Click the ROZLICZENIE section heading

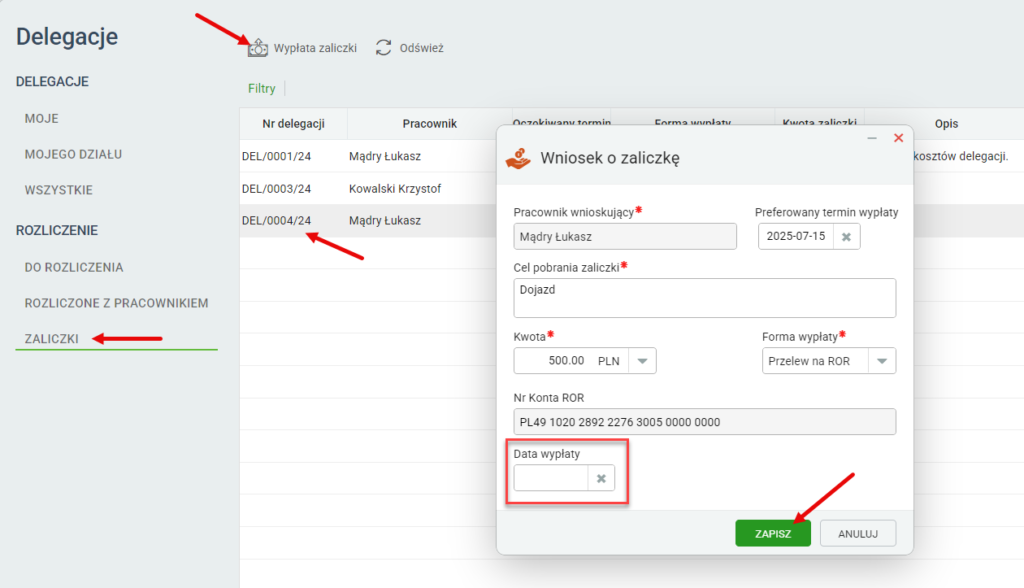(57, 230)
